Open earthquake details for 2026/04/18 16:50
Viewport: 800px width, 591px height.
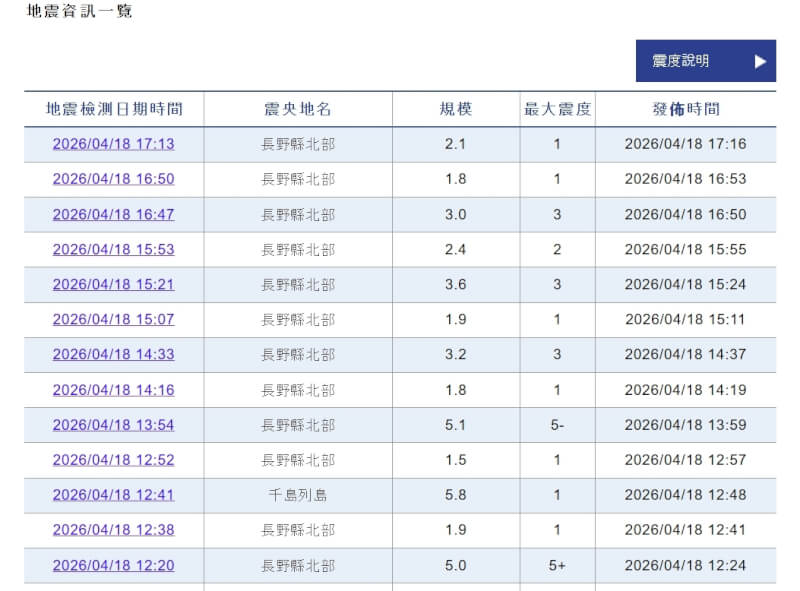[113, 179]
